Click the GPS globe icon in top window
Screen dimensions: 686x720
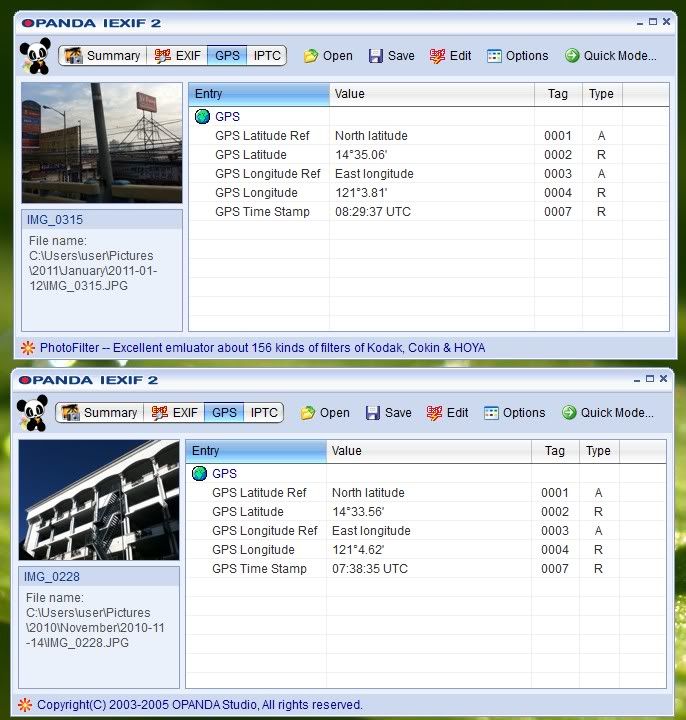point(202,117)
